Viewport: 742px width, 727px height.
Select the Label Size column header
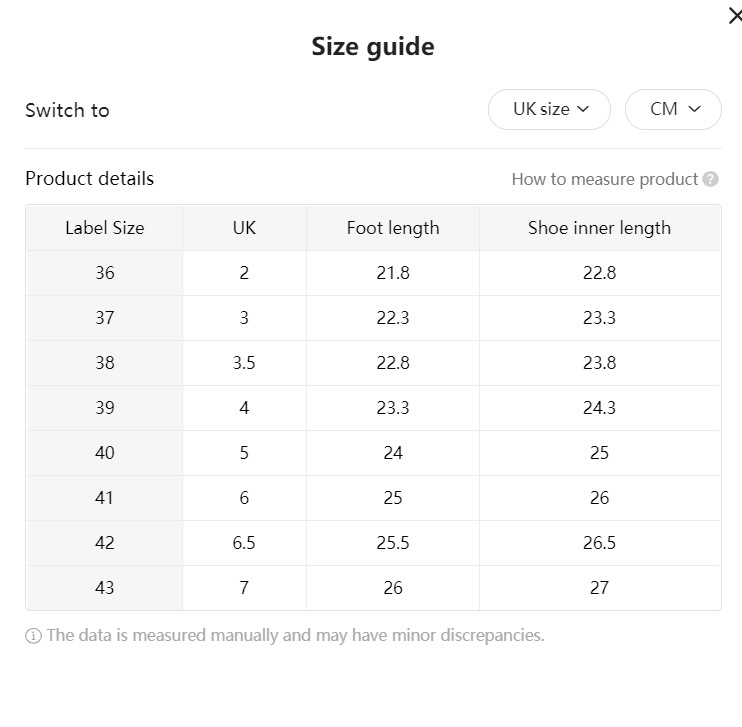[104, 228]
